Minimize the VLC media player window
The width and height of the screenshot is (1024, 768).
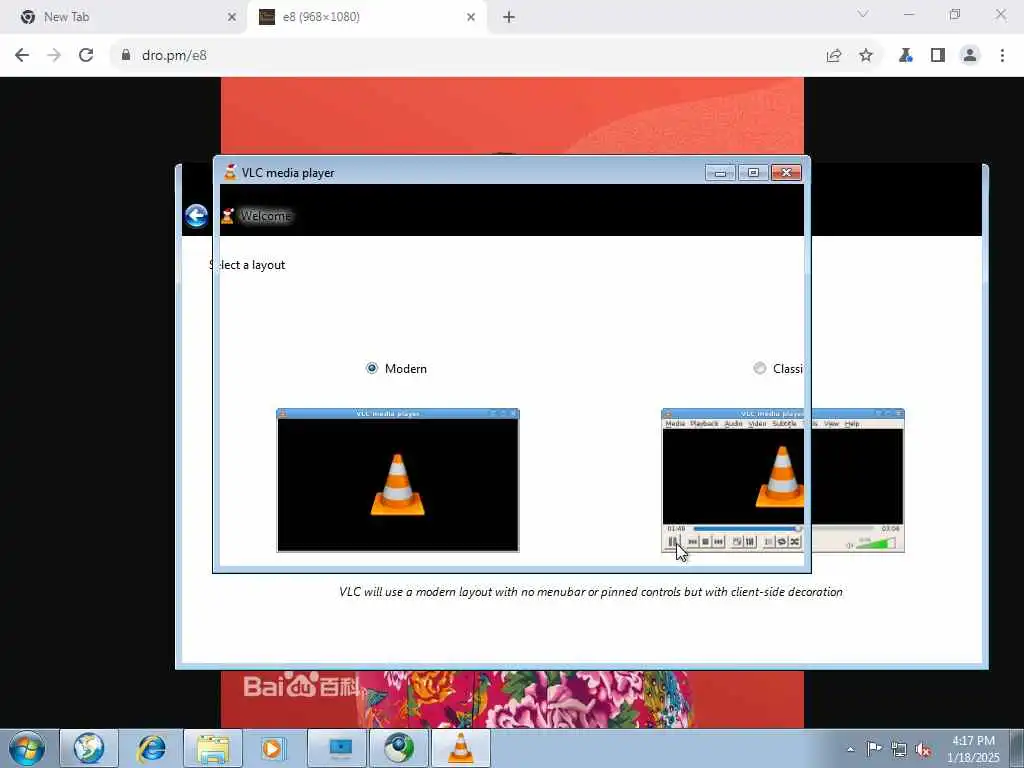tap(720, 172)
